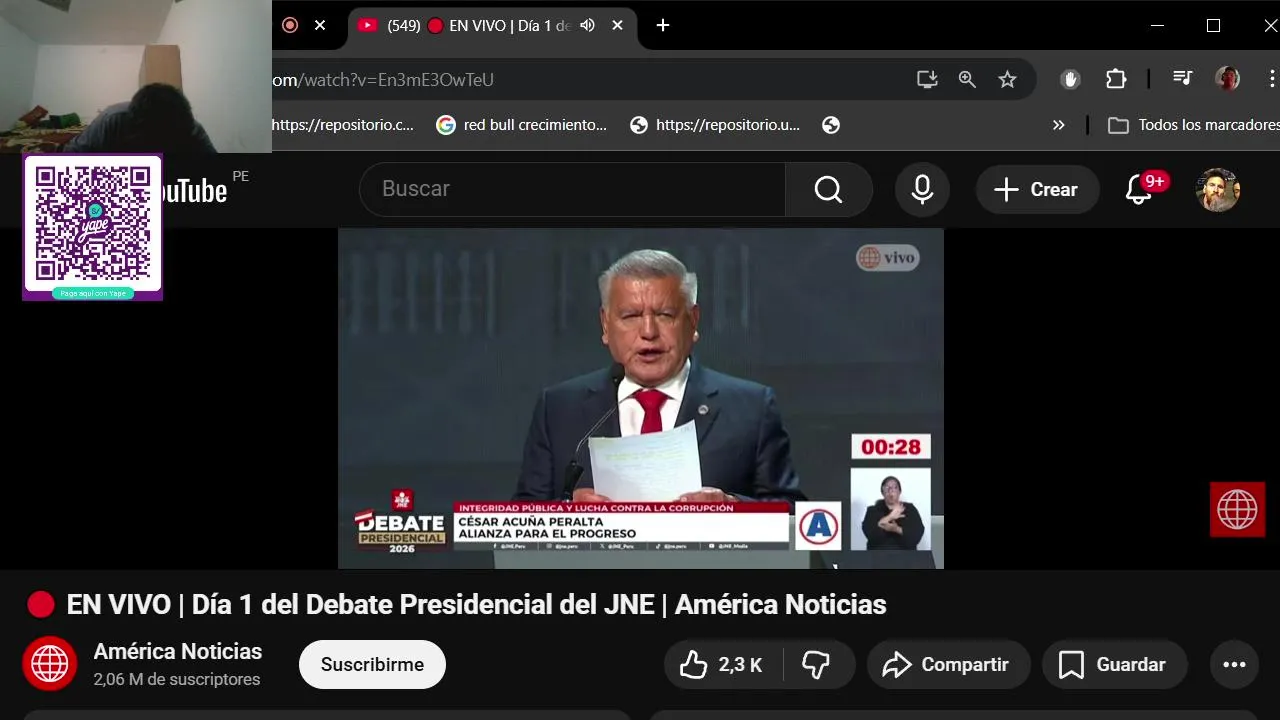Click the install app icon in address bar
Viewport: 1280px width, 720px height.
(927, 80)
